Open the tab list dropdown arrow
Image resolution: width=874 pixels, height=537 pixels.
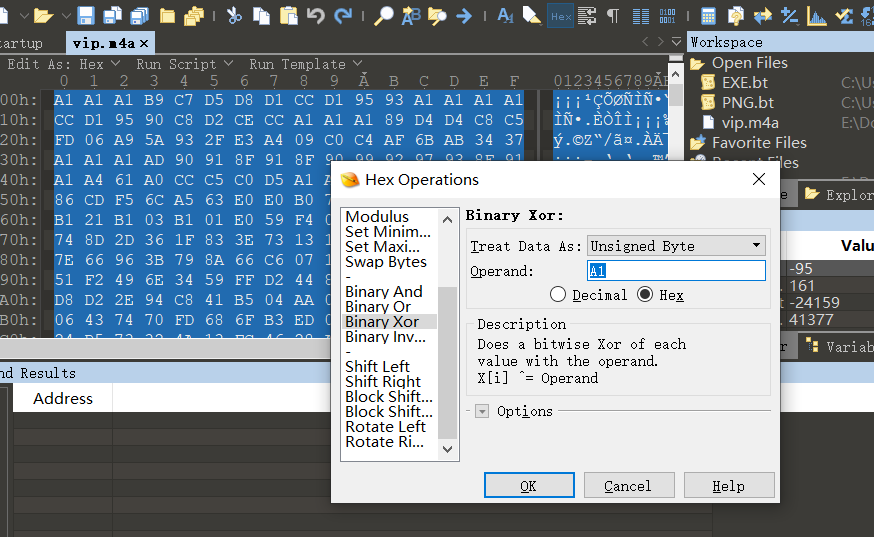tap(676, 42)
